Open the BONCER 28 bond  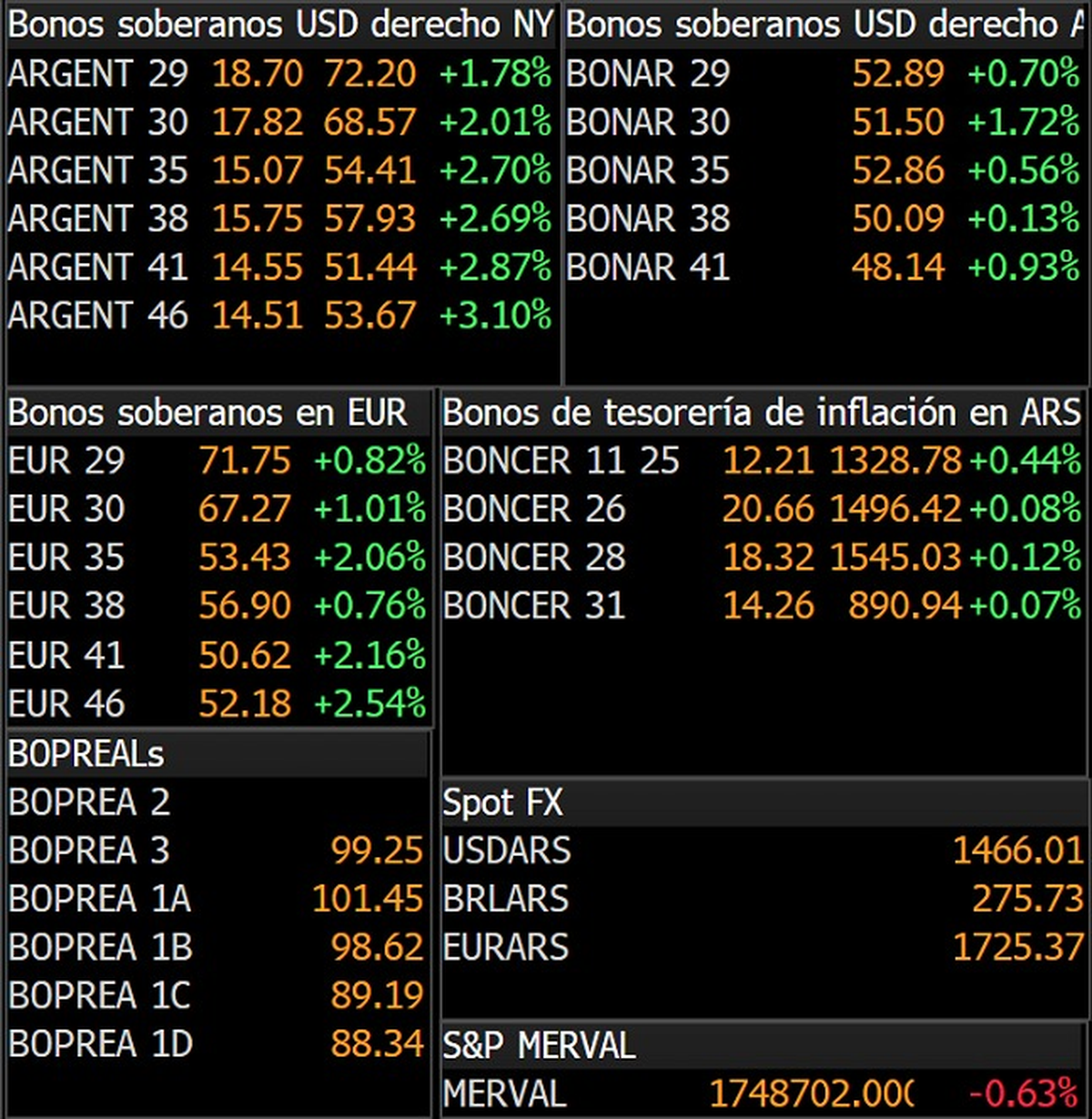[534, 557]
